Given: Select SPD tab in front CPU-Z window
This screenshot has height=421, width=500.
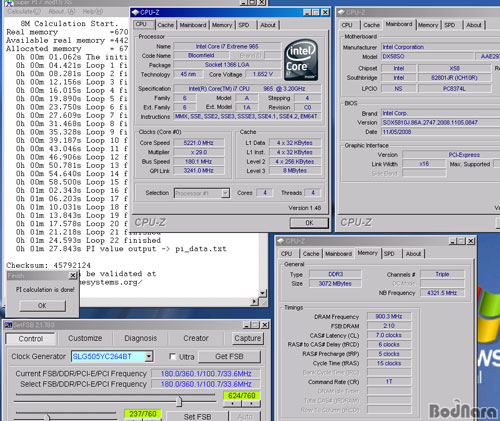Looking at the screenshot, I should click(244, 25).
